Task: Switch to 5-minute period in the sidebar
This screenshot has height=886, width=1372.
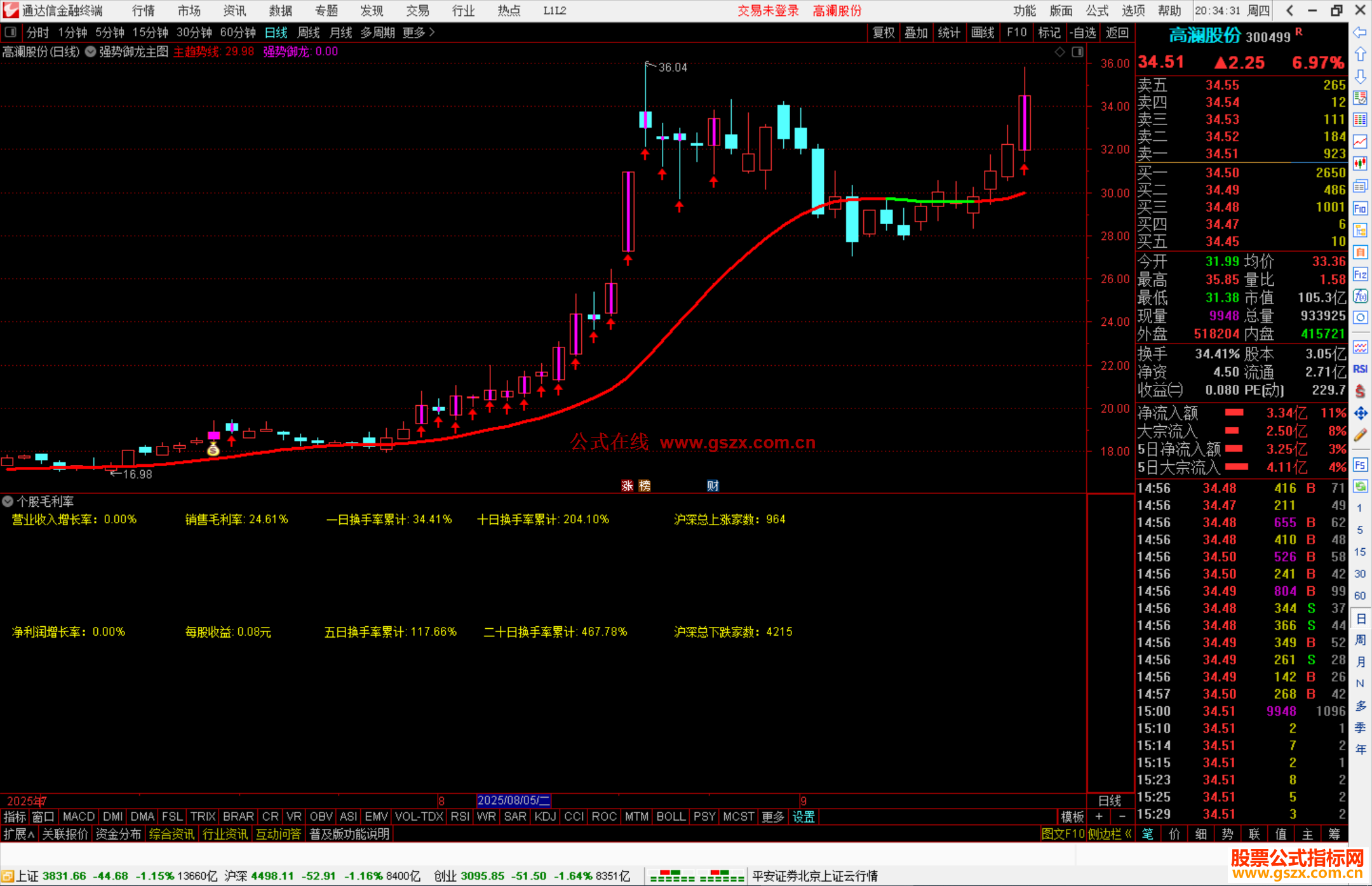Action: [1359, 530]
